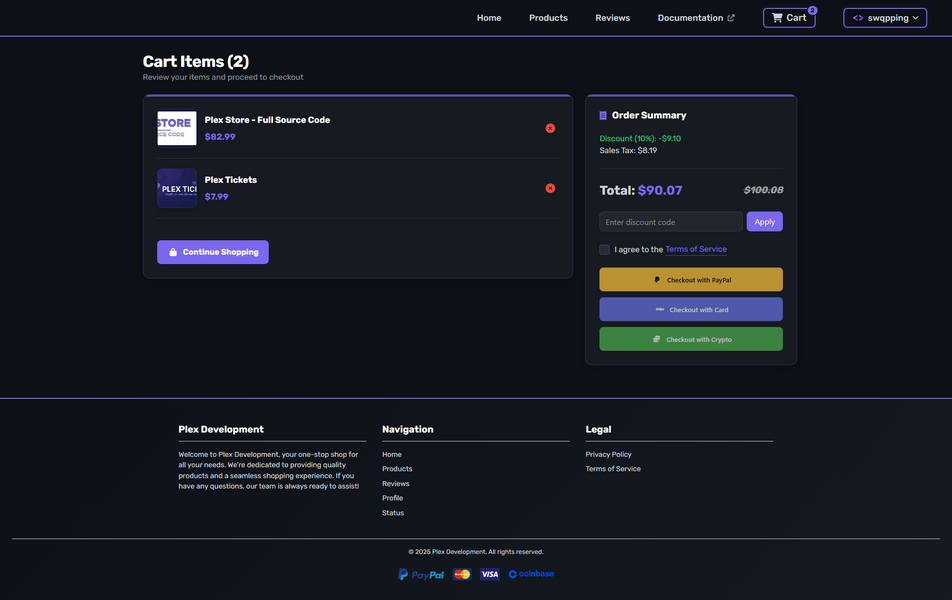Open the Plex Tickets product thumbnail
The width and height of the screenshot is (952, 600).
pyautogui.click(x=177, y=188)
